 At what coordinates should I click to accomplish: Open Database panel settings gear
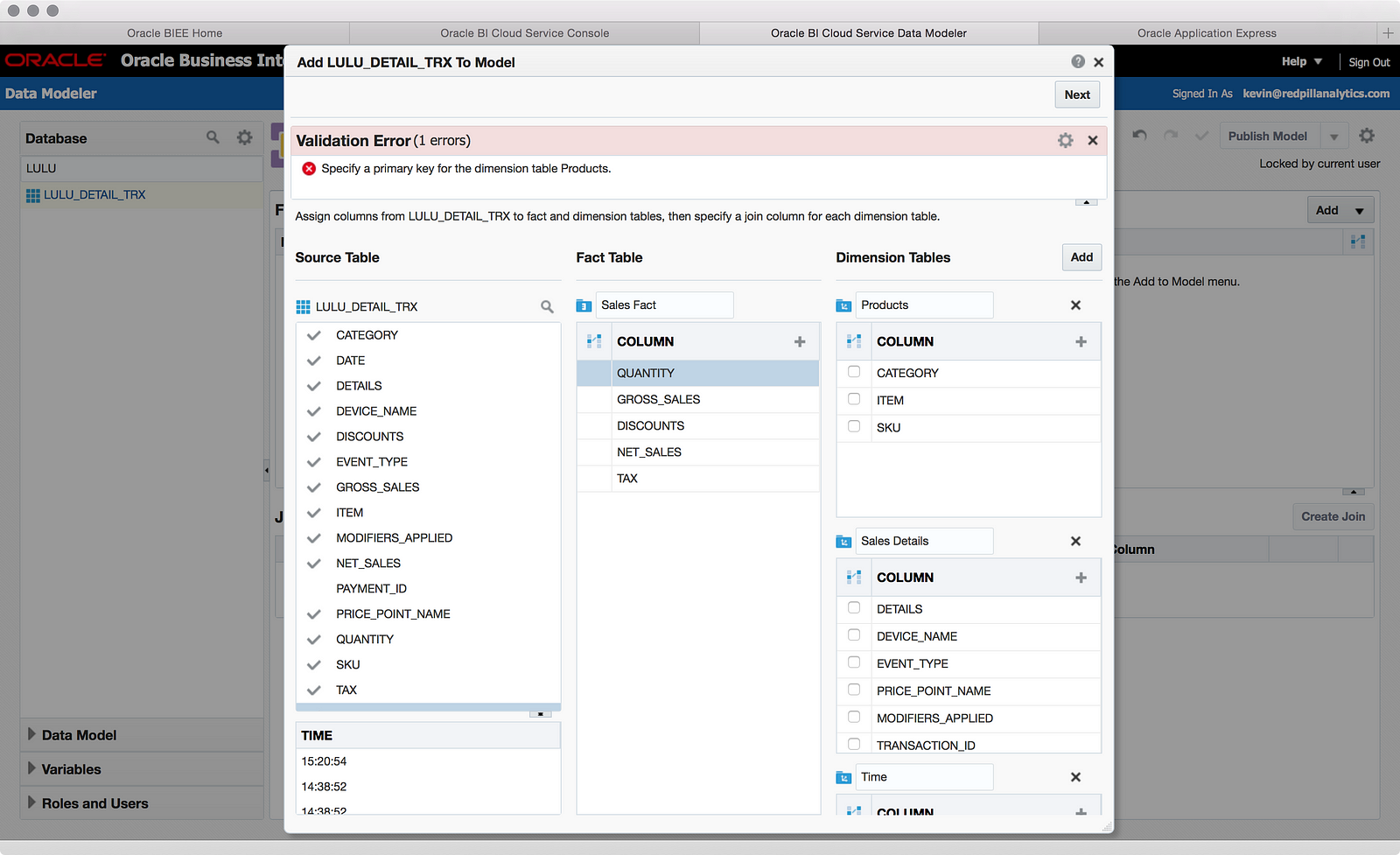pyautogui.click(x=245, y=137)
